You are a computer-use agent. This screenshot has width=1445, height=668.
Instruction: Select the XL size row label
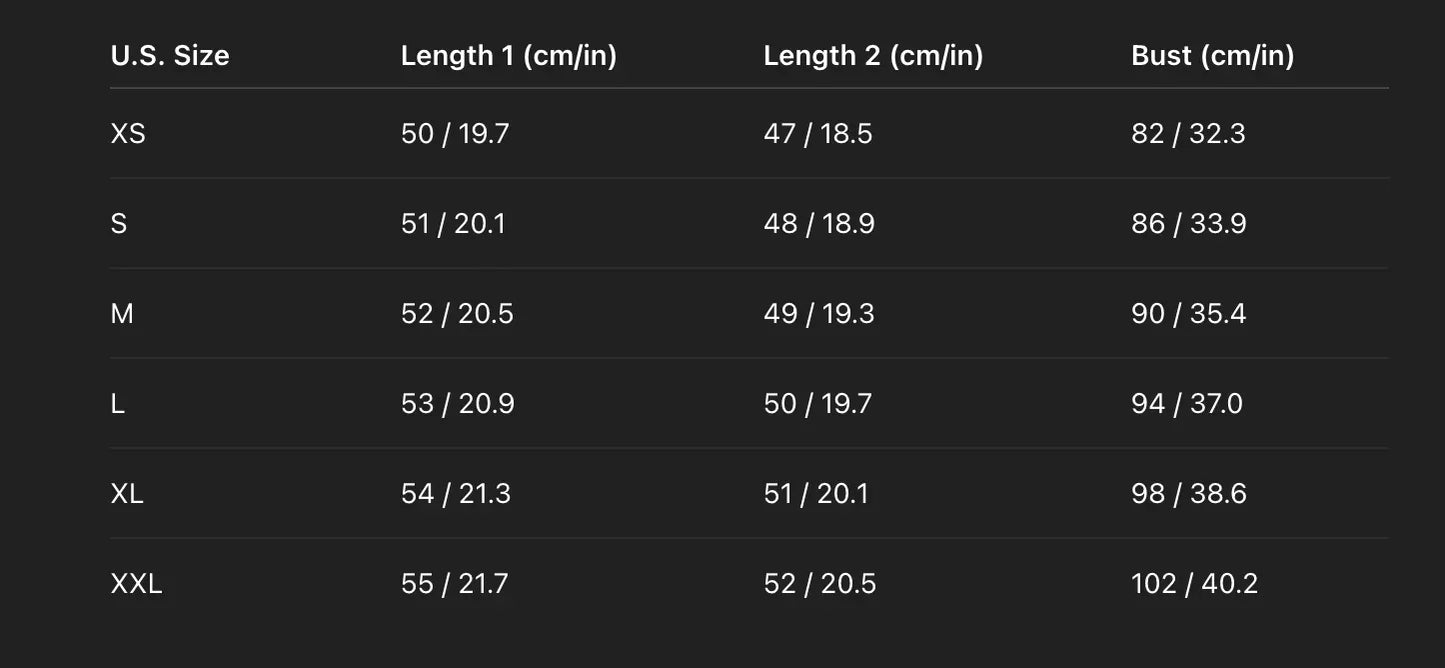pos(127,493)
